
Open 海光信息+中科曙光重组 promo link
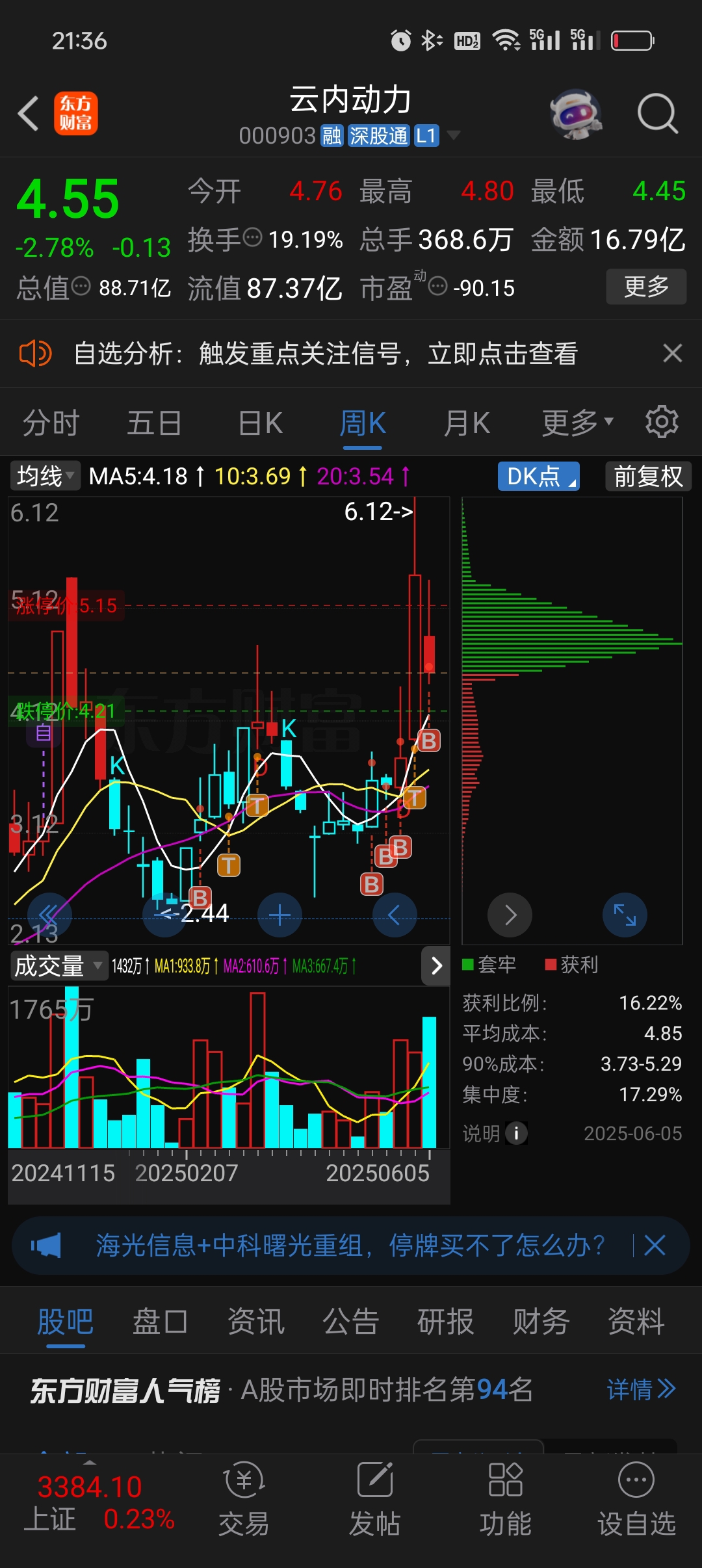[350, 1246]
